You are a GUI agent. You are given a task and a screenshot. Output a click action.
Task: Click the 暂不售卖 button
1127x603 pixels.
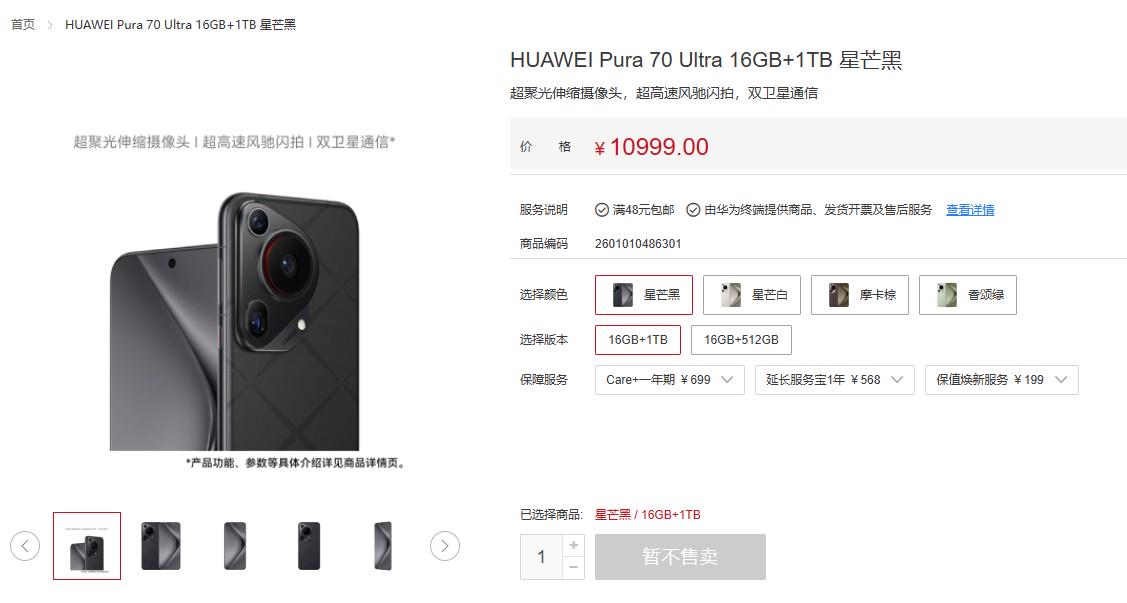[x=680, y=557]
